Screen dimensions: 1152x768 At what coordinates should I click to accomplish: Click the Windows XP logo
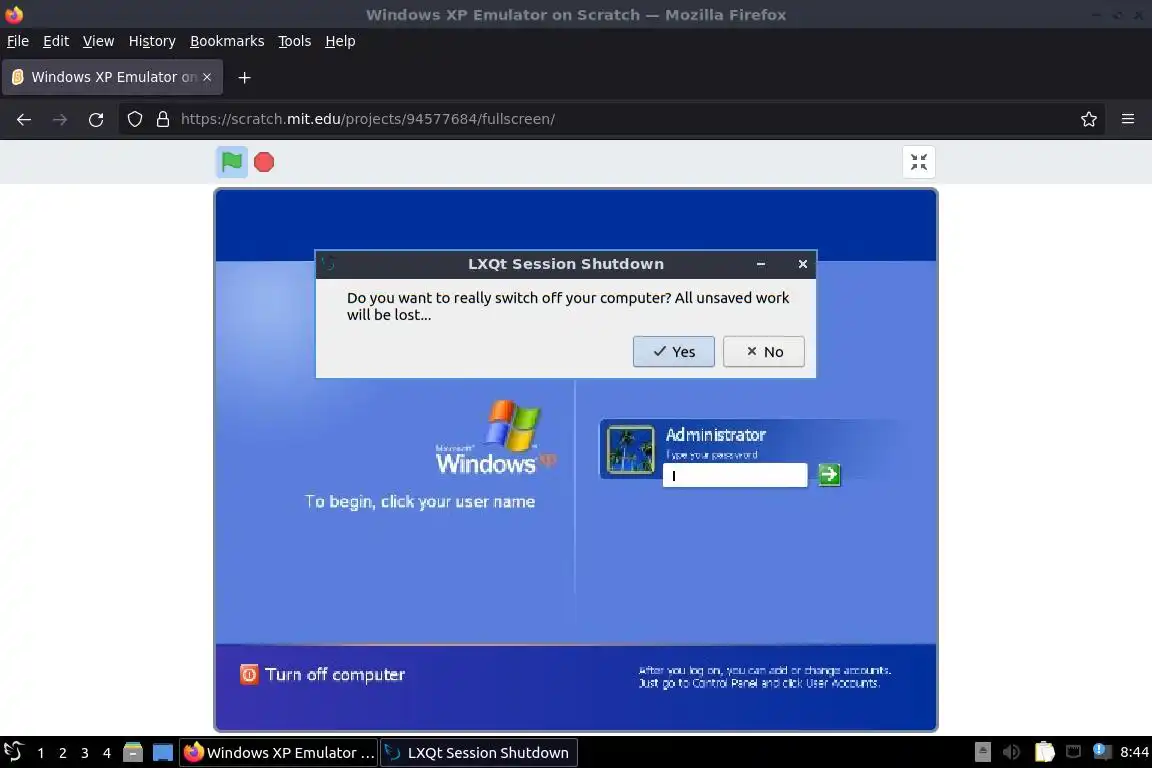[497, 438]
